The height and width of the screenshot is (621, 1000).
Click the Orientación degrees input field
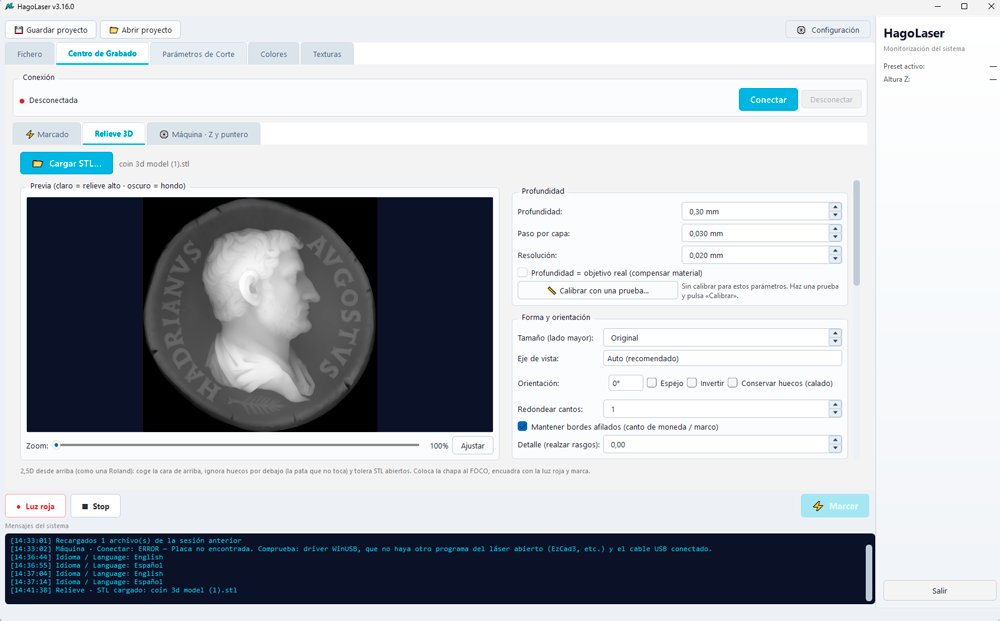tap(626, 383)
